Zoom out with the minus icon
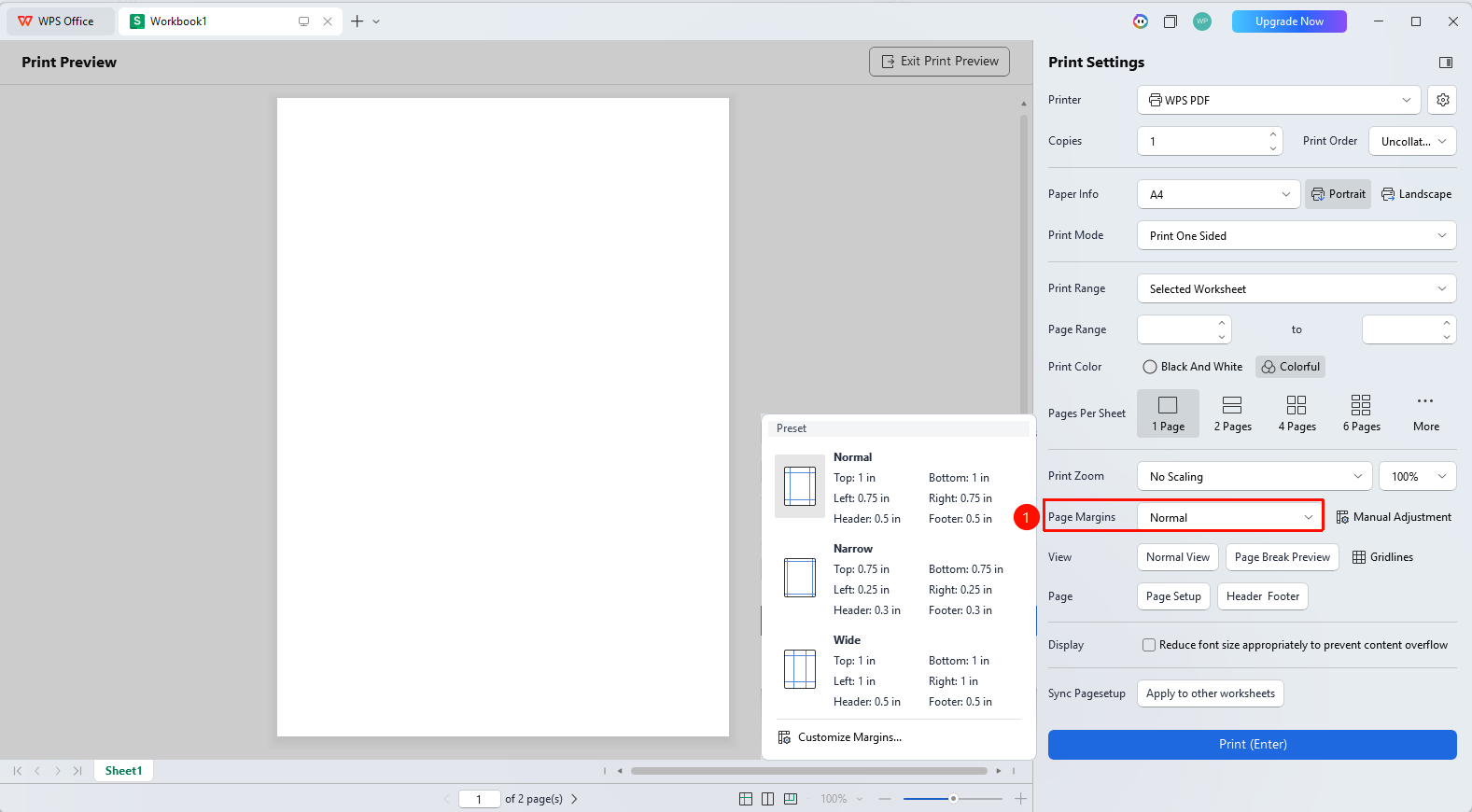1472x812 pixels. click(885, 799)
